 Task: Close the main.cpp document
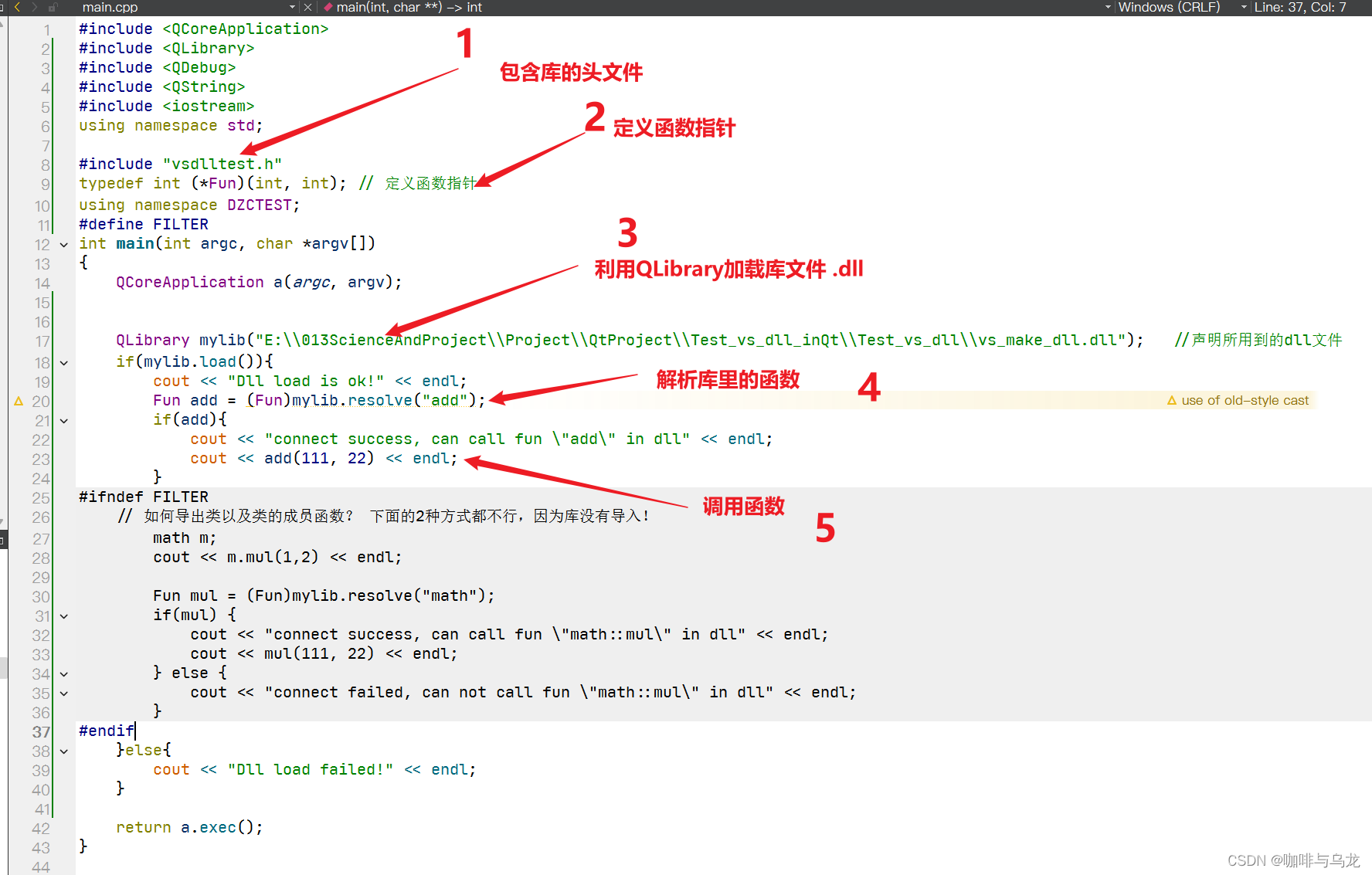click(x=307, y=7)
